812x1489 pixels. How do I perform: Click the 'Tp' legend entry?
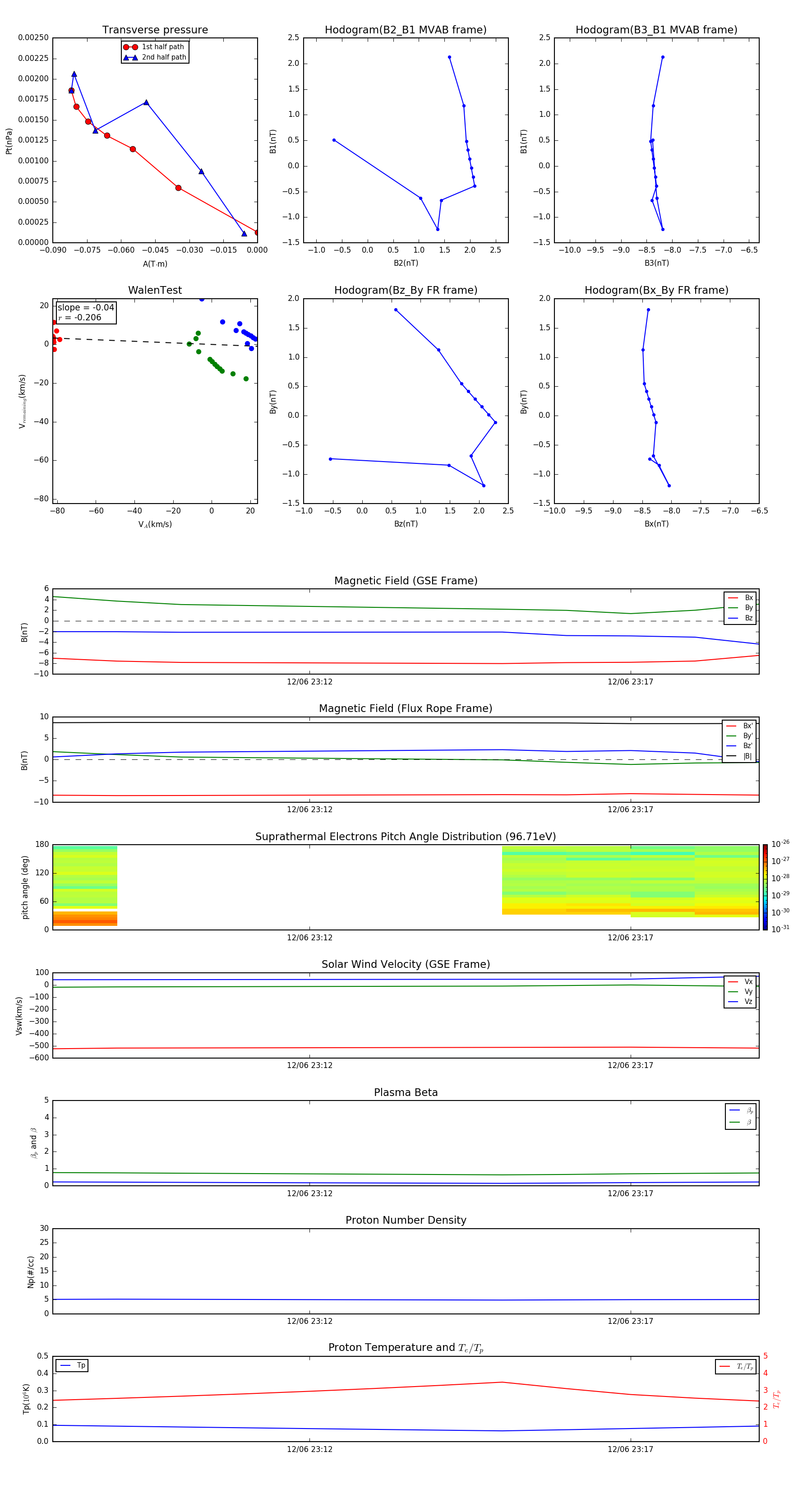click(72, 1366)
